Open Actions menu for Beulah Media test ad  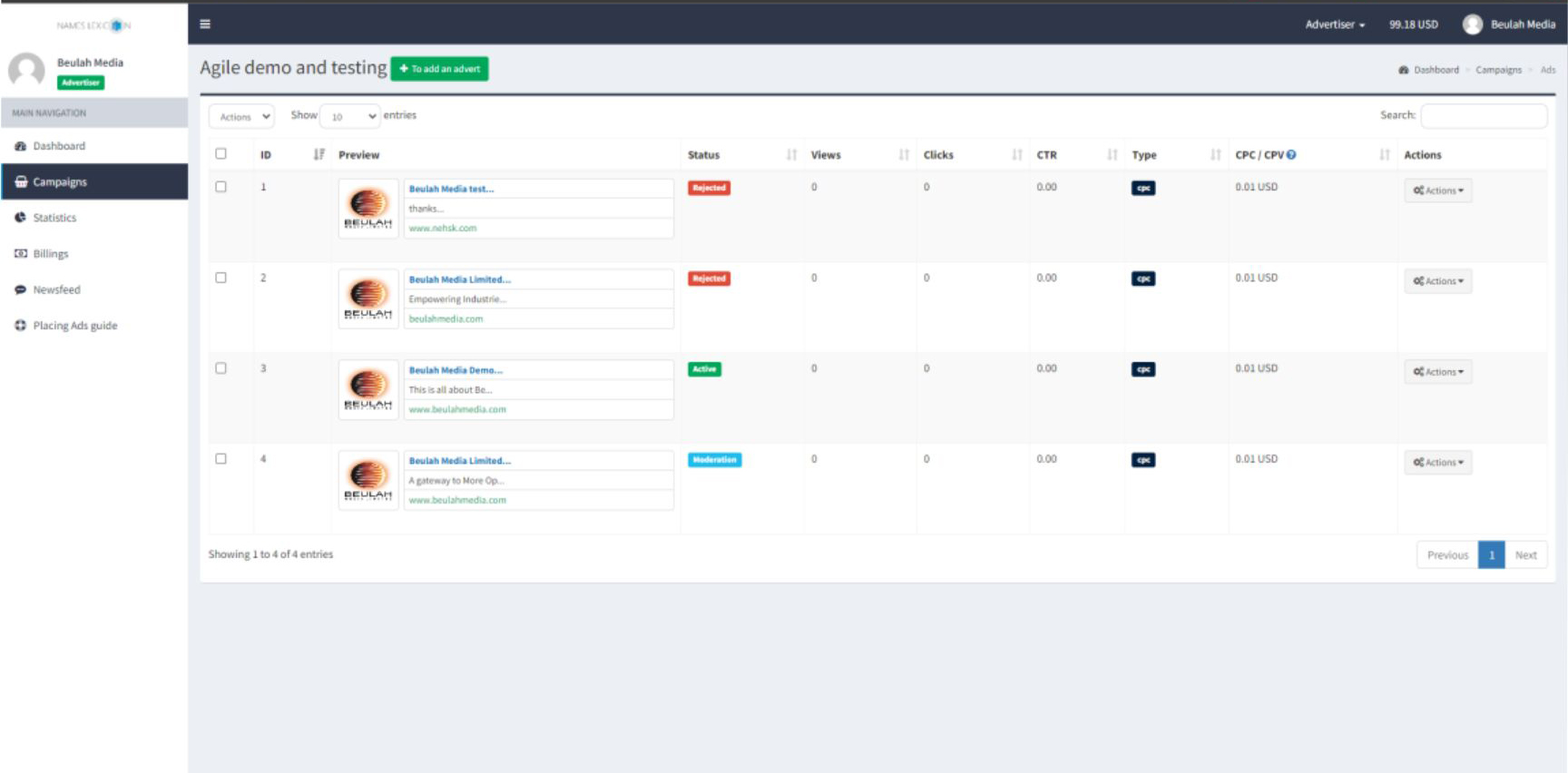pyautogui.click(x=1438, y=191)
